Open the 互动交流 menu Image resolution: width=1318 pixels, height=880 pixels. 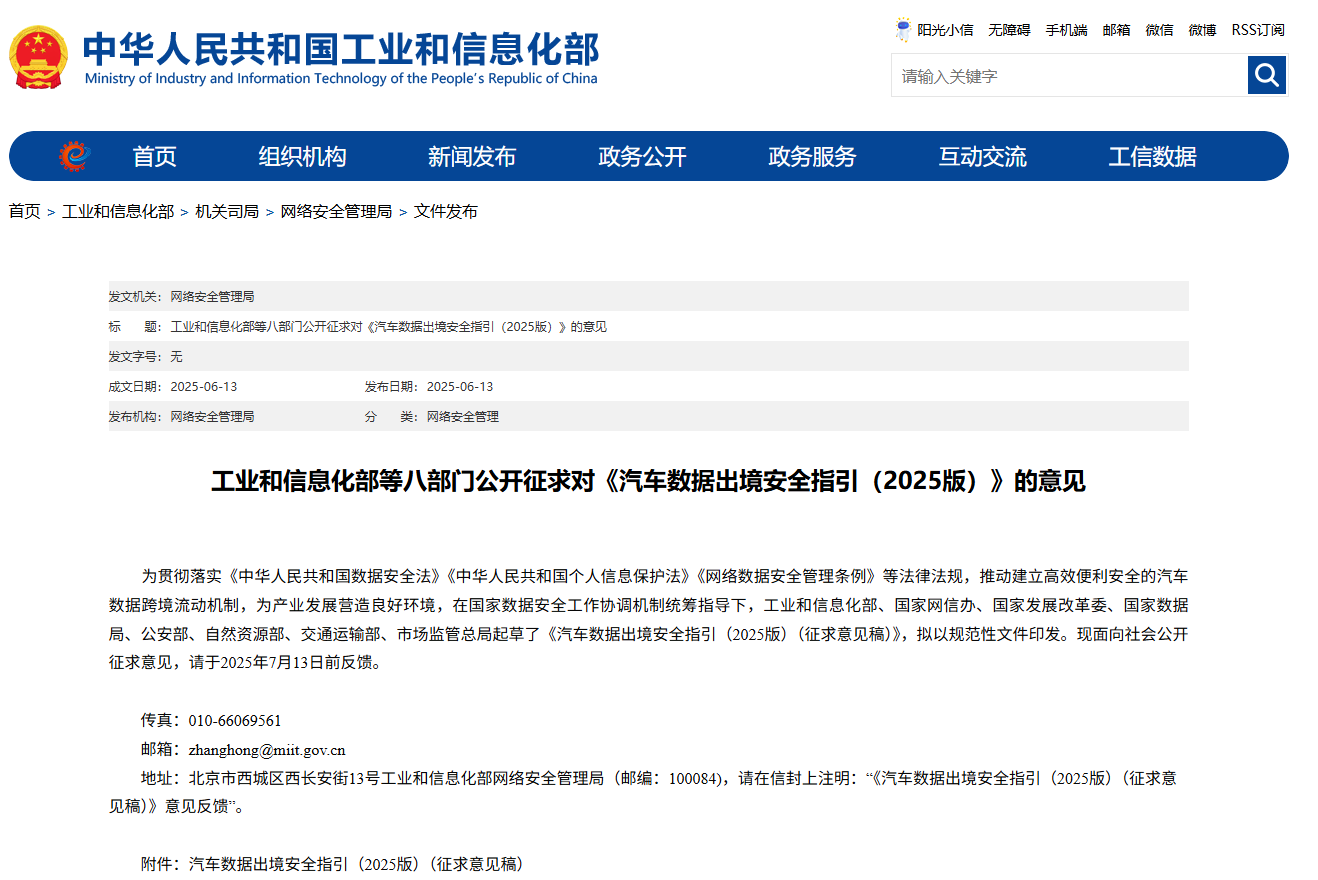pos(981,155)
